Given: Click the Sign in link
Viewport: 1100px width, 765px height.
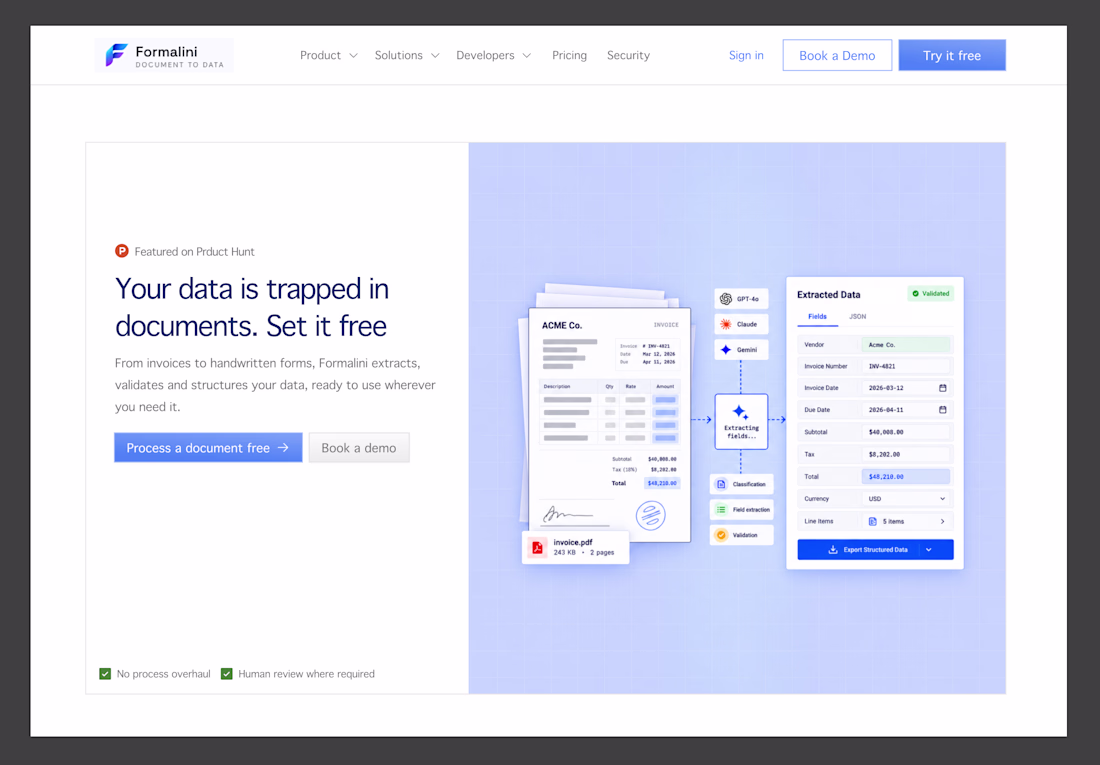Looking at the screenshot, I should click(746, 55).
